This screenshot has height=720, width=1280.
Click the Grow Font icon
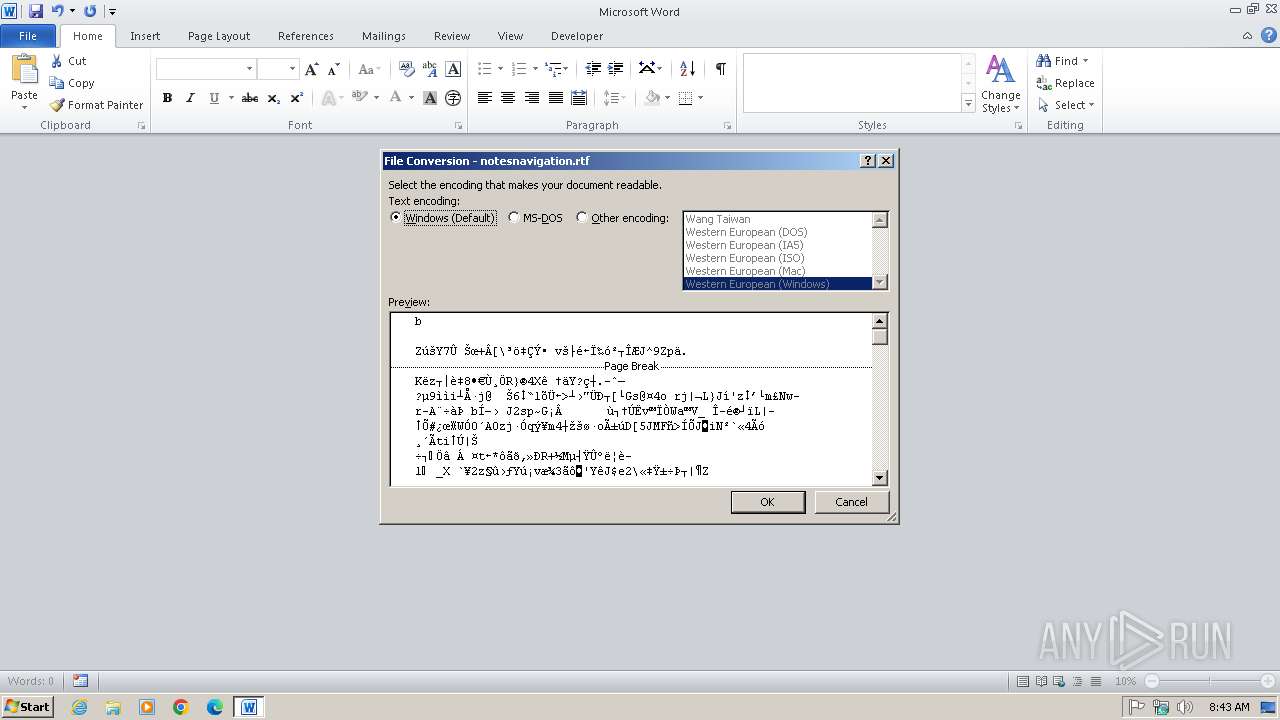click(x=312, y=69)
